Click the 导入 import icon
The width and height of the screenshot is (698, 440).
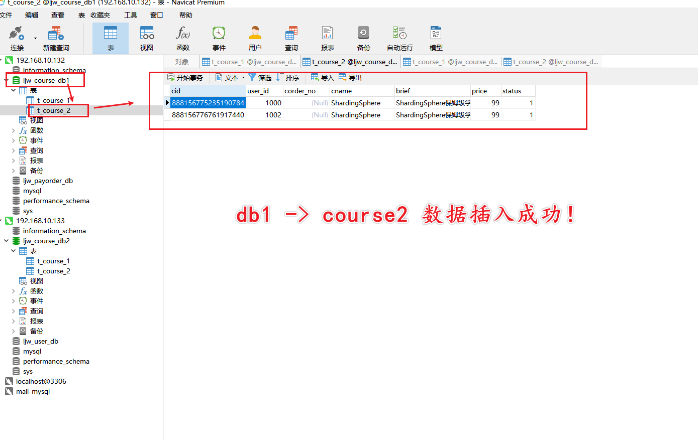click(315, 77)
